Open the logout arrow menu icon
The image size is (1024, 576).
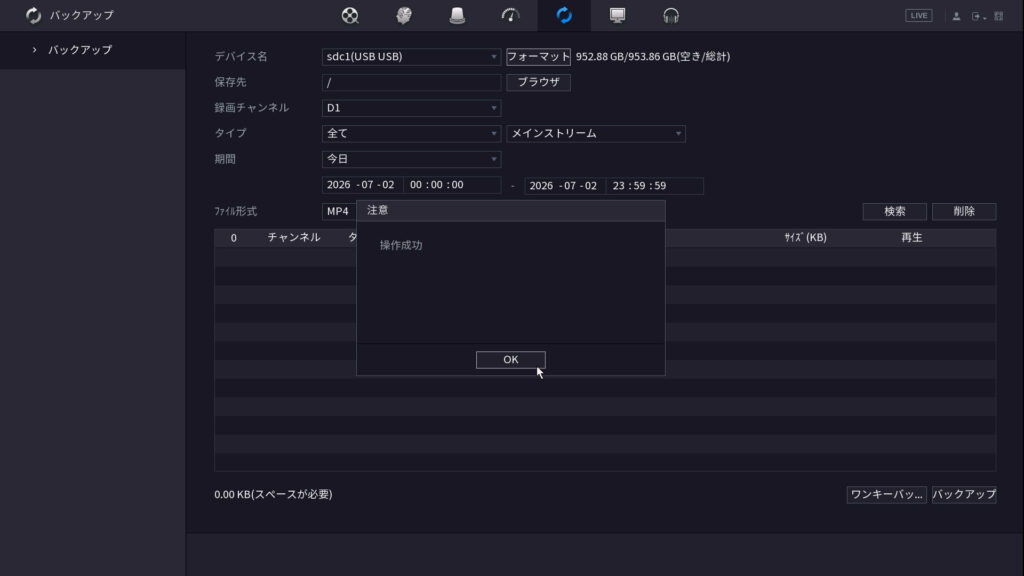pyautogui.click(x=978, y=16)
